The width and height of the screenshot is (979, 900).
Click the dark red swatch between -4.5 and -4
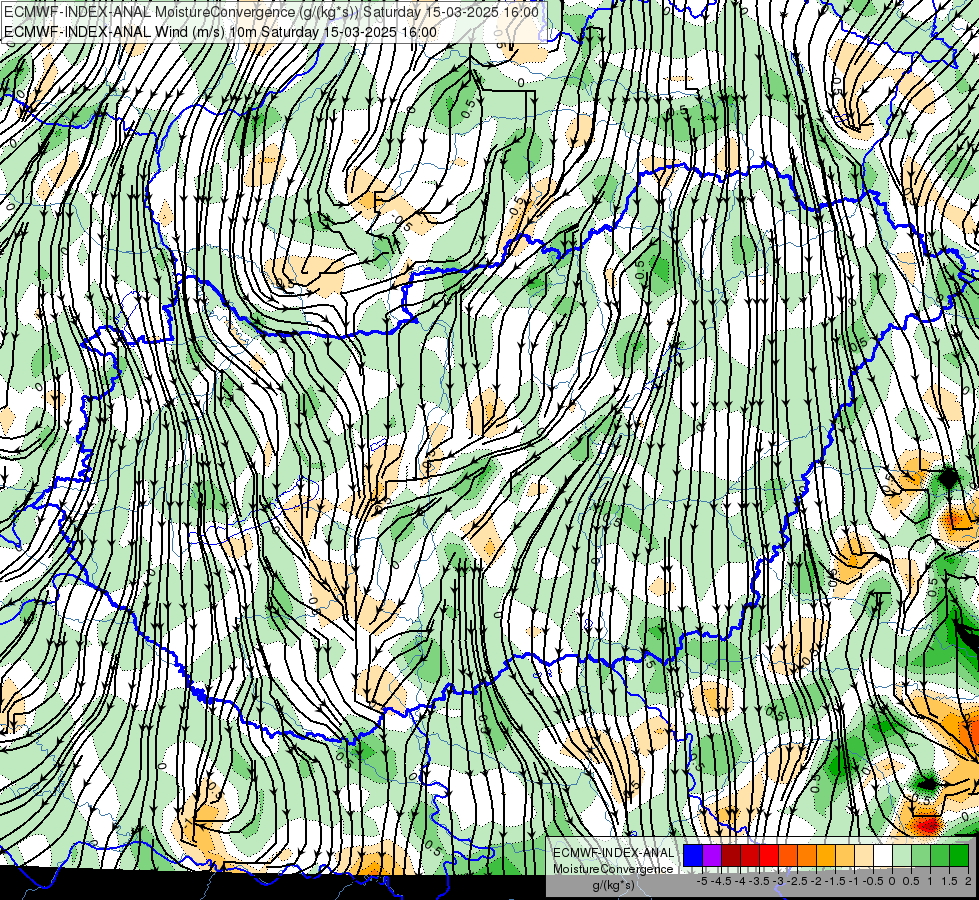point(731,855)
